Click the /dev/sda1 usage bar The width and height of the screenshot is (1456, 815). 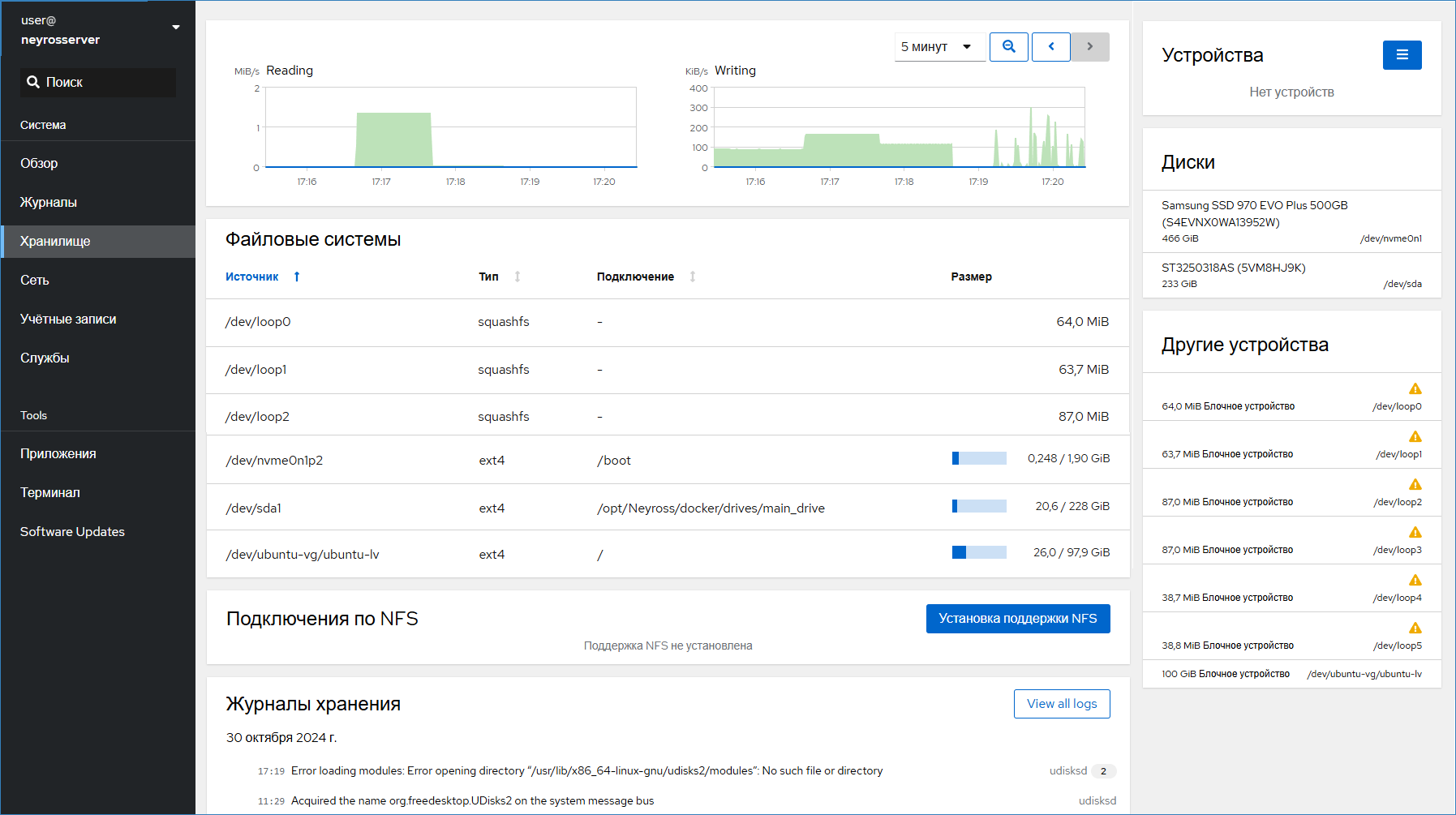click(979, 507)
